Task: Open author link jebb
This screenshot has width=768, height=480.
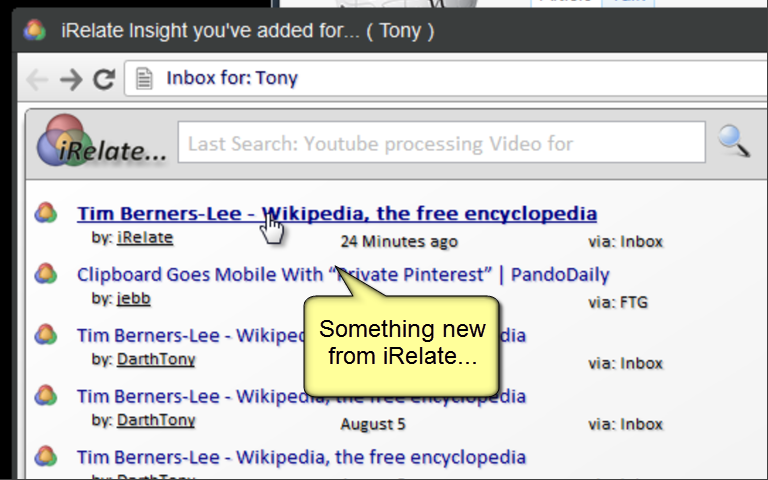Action: (x=133, y=298)
